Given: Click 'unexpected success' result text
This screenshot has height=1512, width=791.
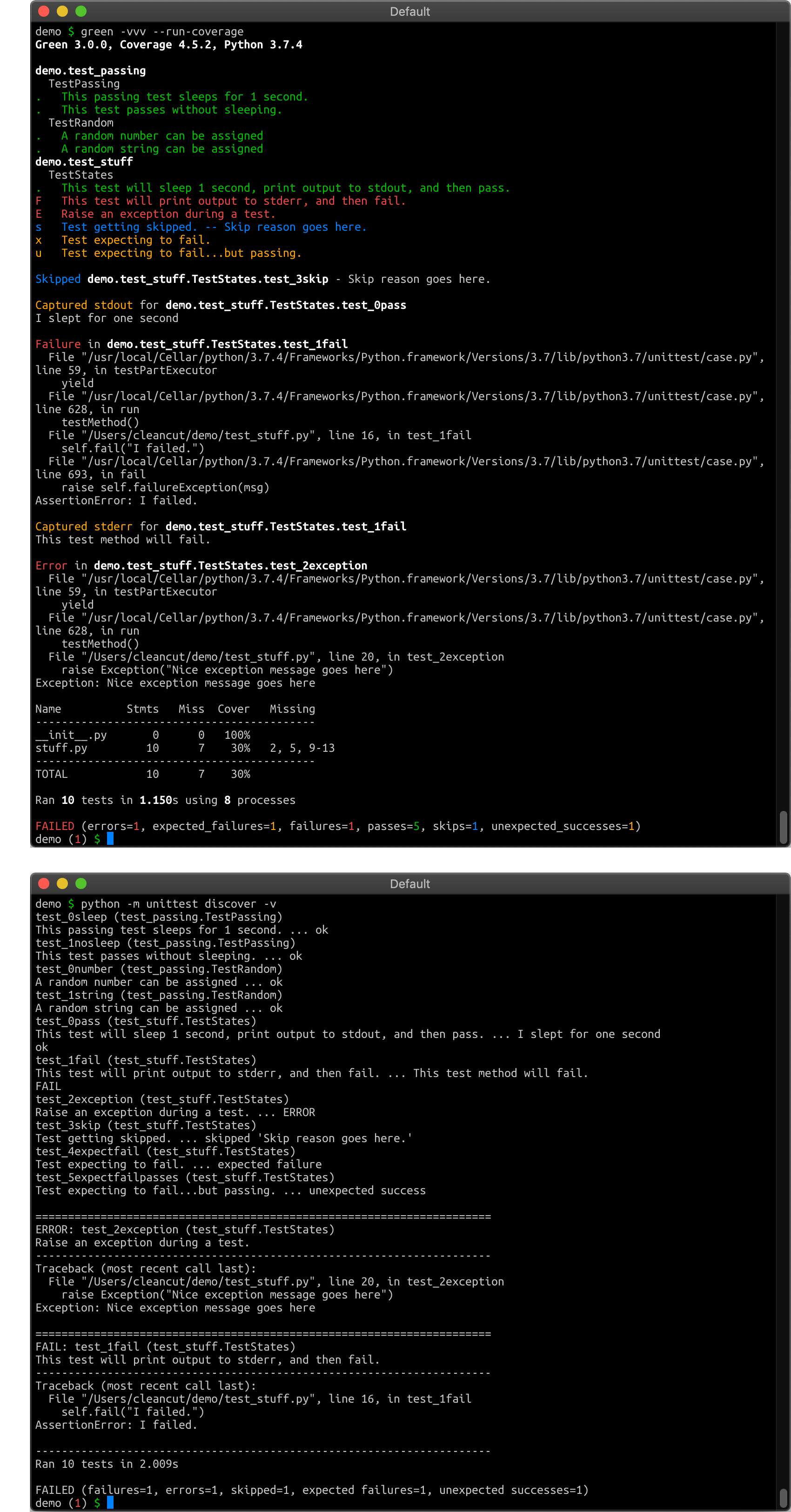Looking at the screenshot, I should [367, 1191].
